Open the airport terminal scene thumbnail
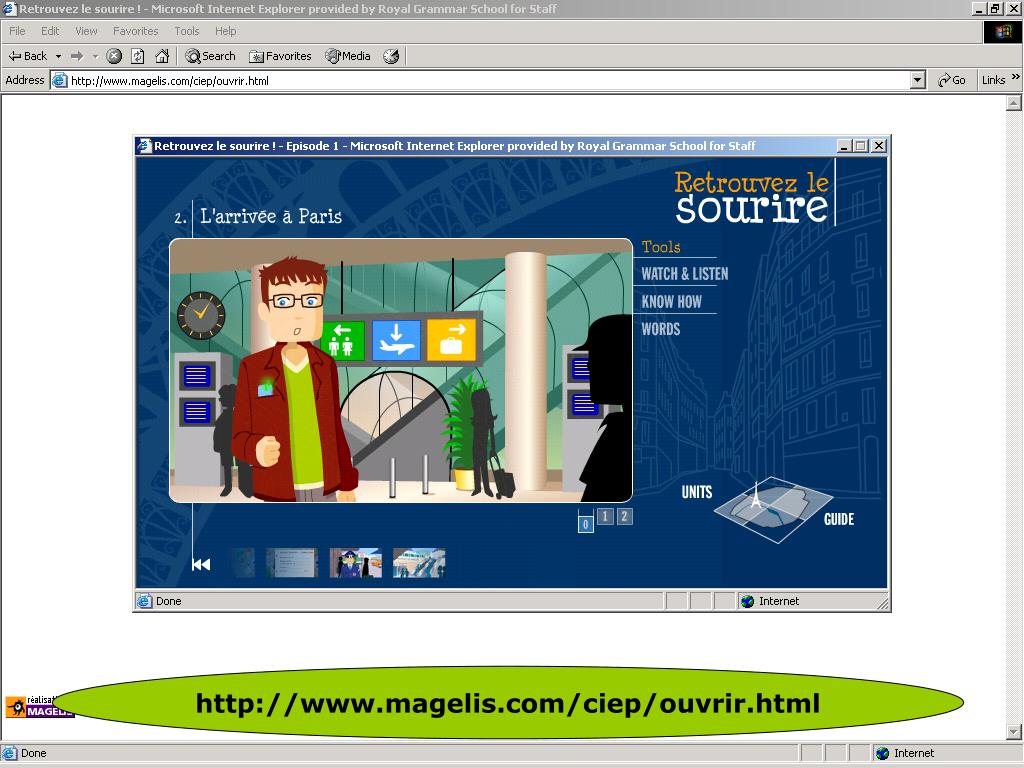Viewport: 1024px width, 768px height. pos(419,563)
